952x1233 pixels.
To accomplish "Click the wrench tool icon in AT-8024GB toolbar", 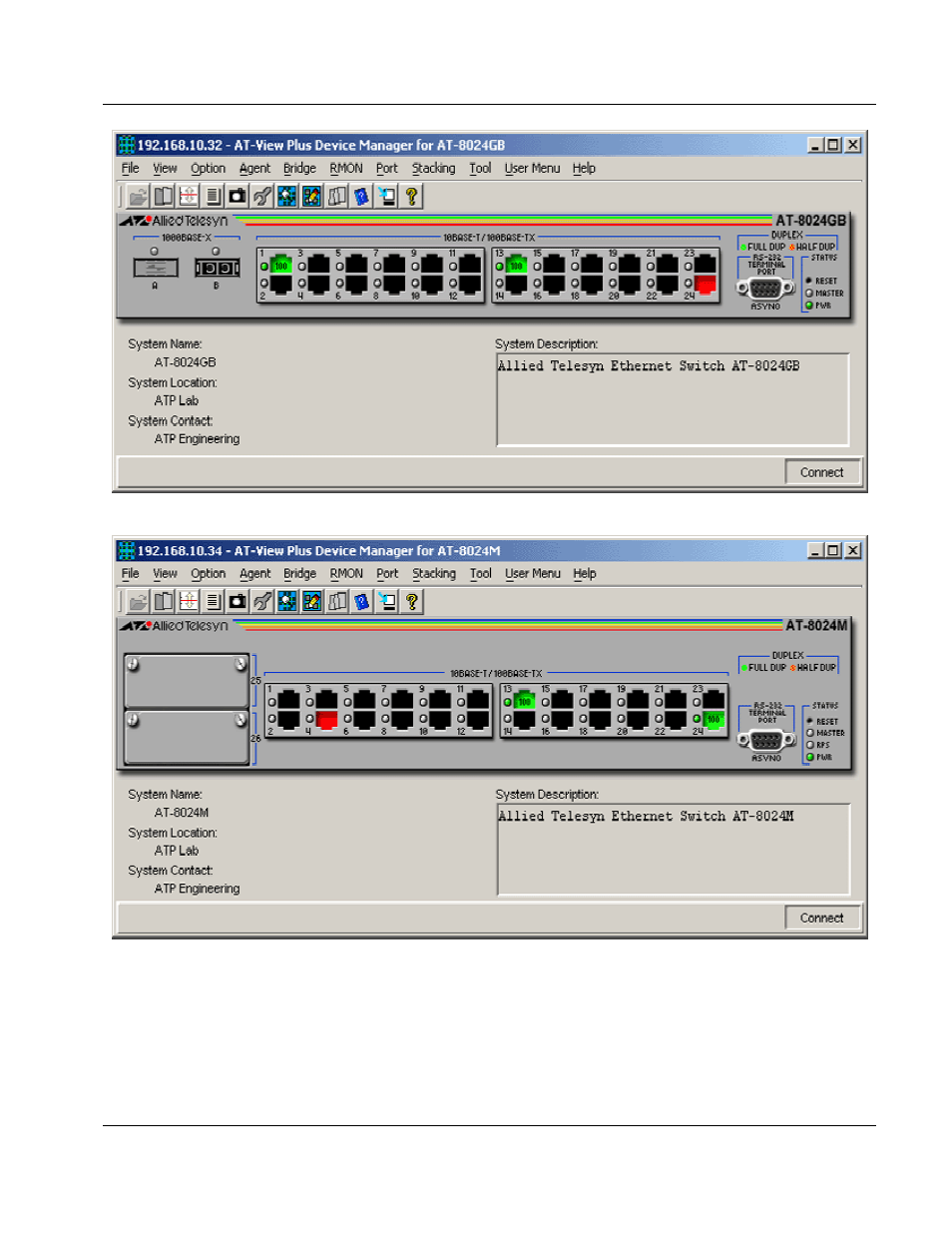I will (x=262, y=197).
